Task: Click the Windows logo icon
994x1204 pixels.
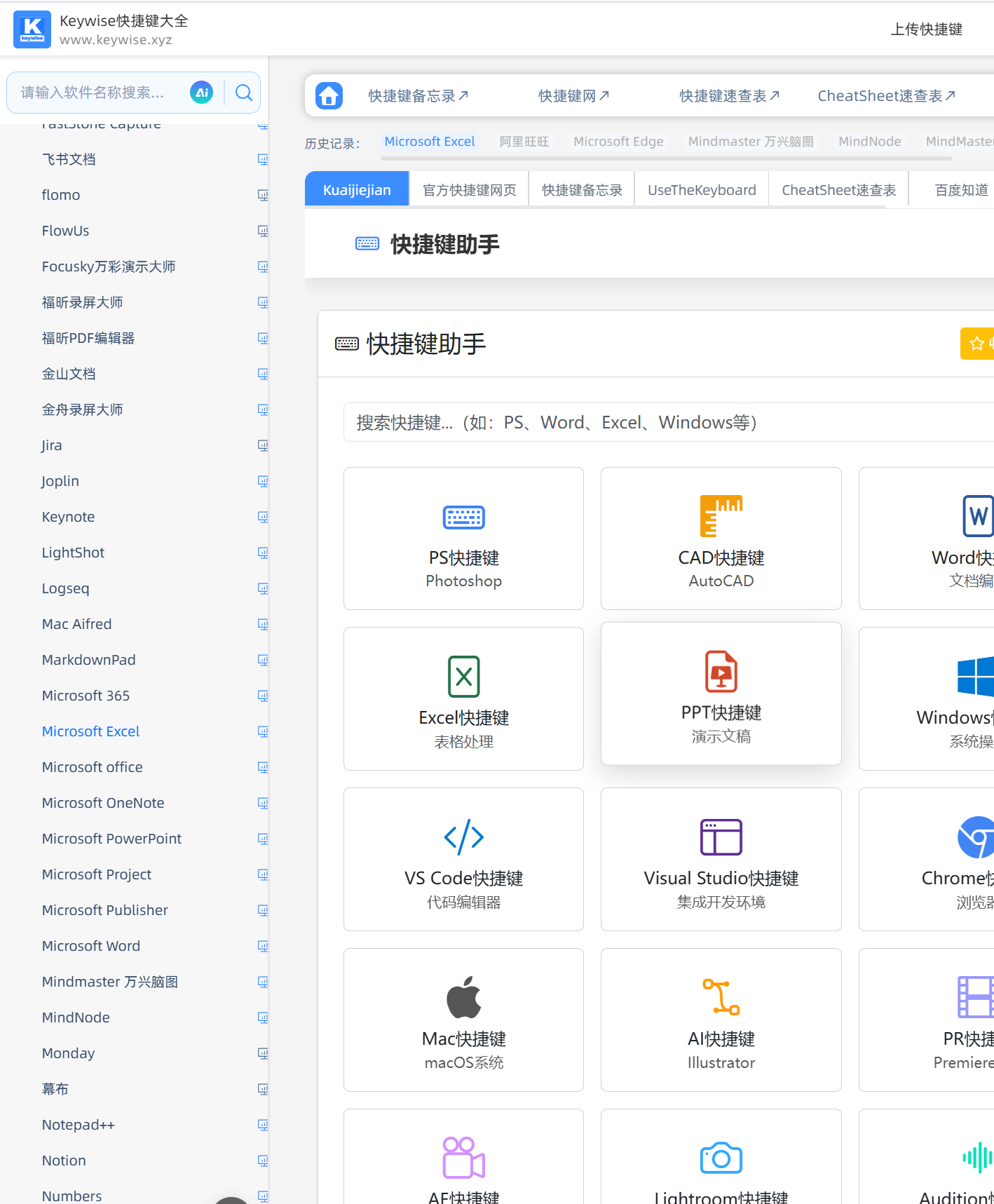Action: pyautogui.click(x=976, y=676)
